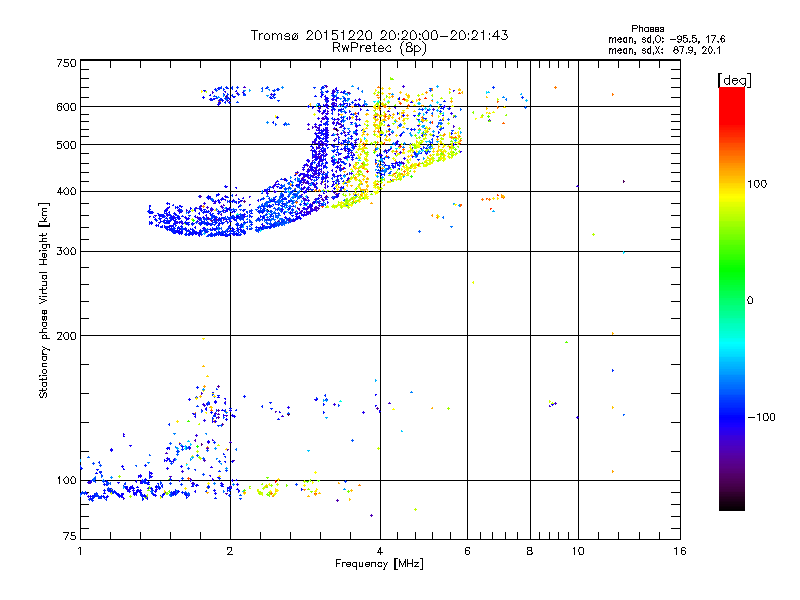
Task: Click the plot title 'Tromsø 20151220 20:20:00-20:21:43'
Action: pyautogui.click(x=379, y=35)
